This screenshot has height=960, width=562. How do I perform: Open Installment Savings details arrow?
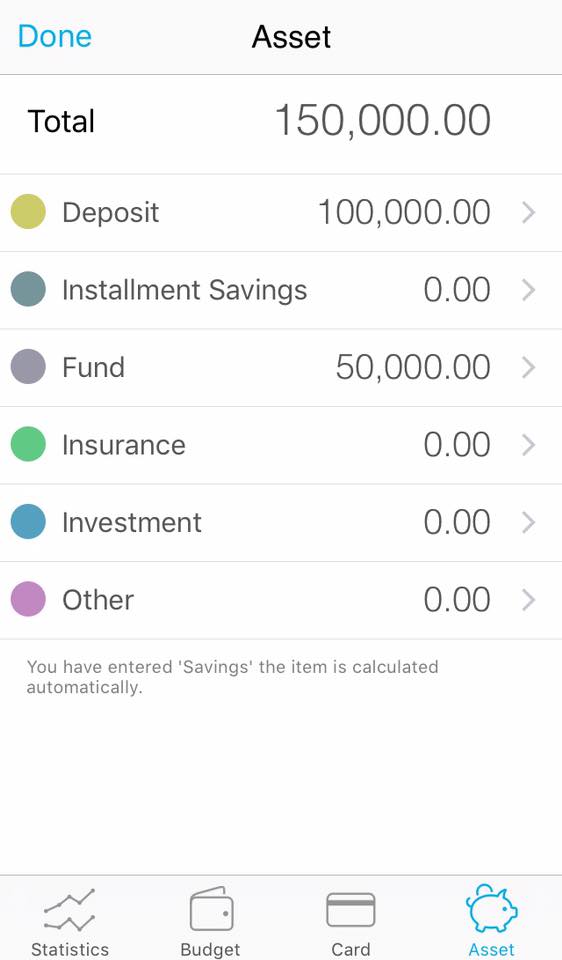[528, 290]
